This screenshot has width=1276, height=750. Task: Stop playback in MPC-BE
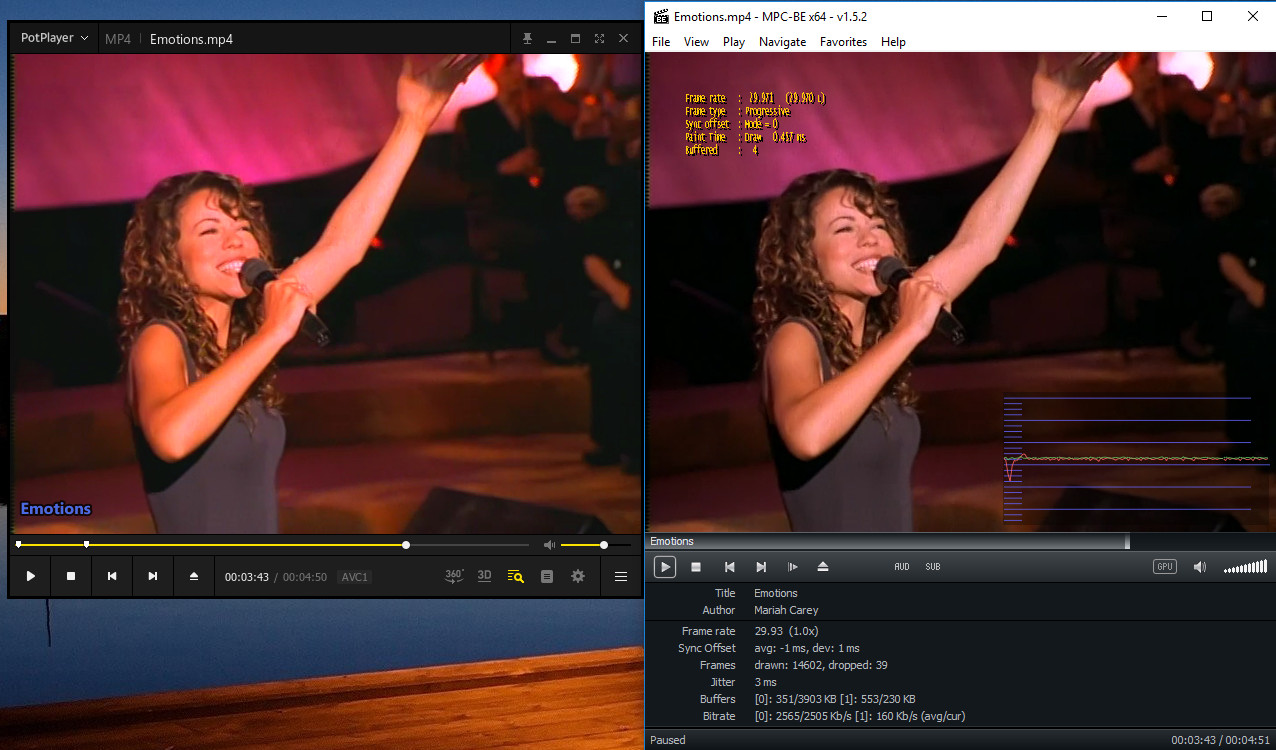click(x=696, y=567)
